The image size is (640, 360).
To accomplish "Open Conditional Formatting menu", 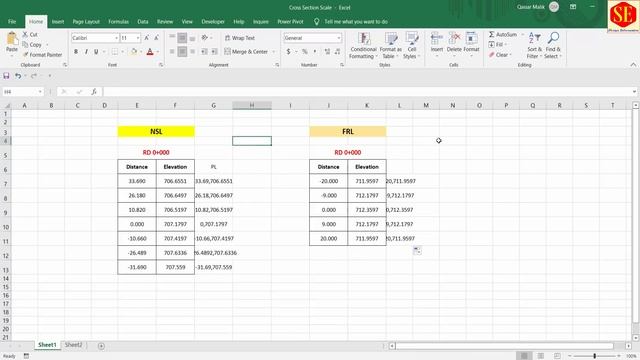I will (363, 45).
